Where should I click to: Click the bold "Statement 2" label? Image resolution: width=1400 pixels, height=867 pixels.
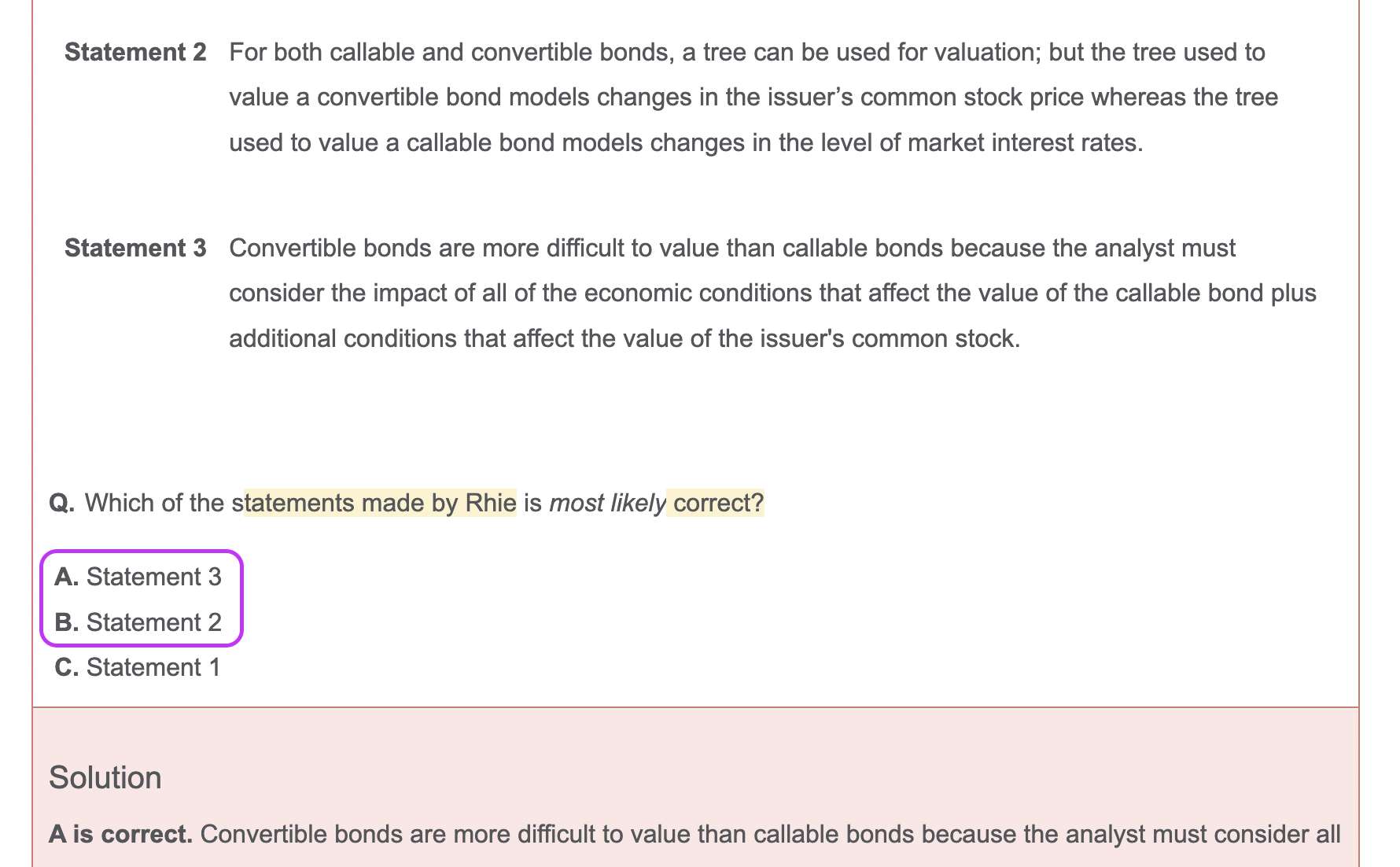tap(135, 52)
